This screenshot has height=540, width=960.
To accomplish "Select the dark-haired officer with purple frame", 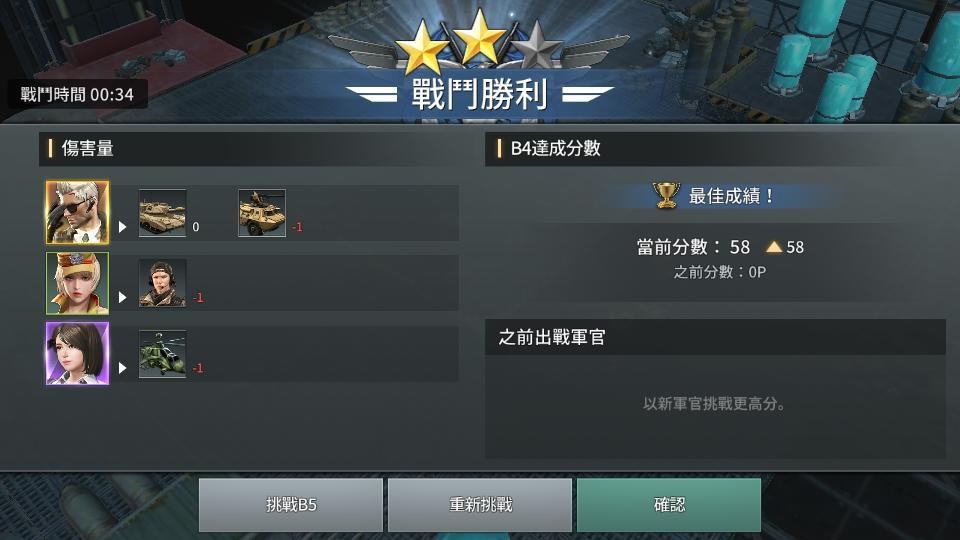I will pyautogui.click(x=77, y=353).
